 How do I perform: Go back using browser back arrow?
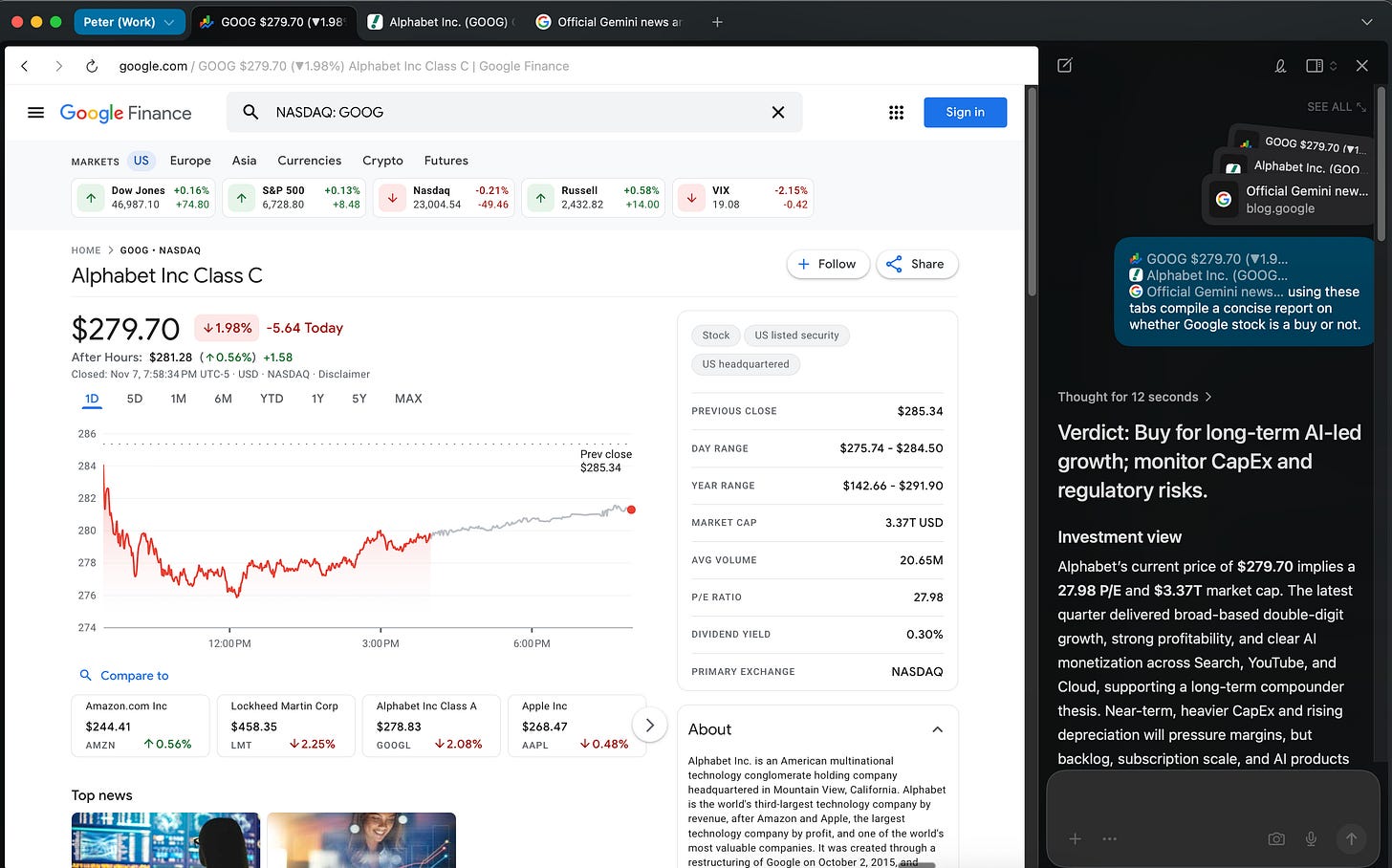[x=25, y=66]
